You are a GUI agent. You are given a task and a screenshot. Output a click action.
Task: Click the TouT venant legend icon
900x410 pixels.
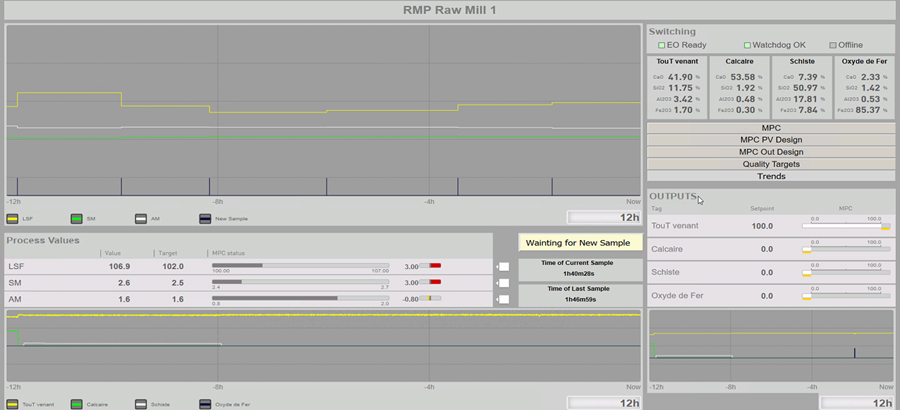point(14,403)
